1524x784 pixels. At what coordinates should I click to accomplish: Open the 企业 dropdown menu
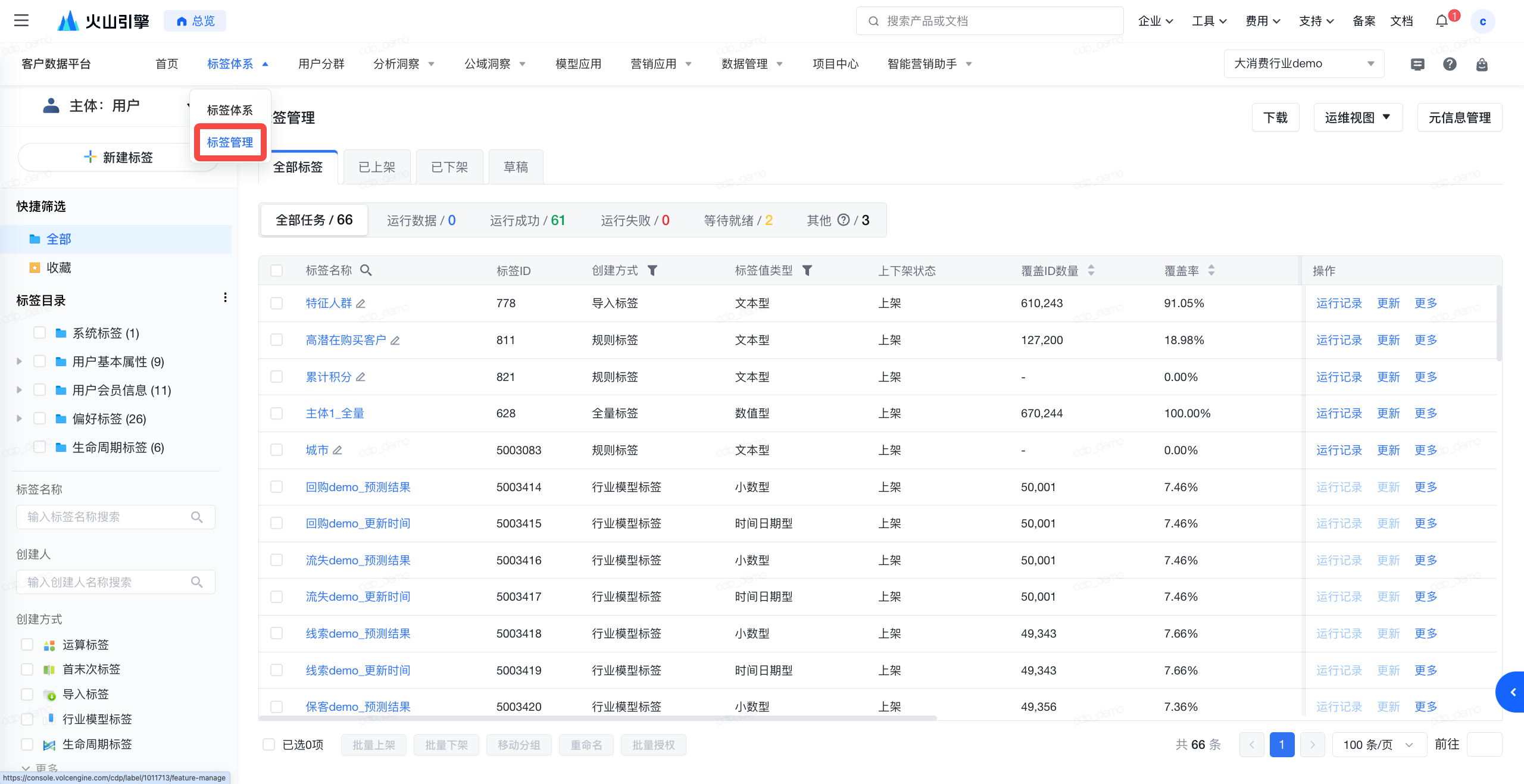[x=1156, y=21]
